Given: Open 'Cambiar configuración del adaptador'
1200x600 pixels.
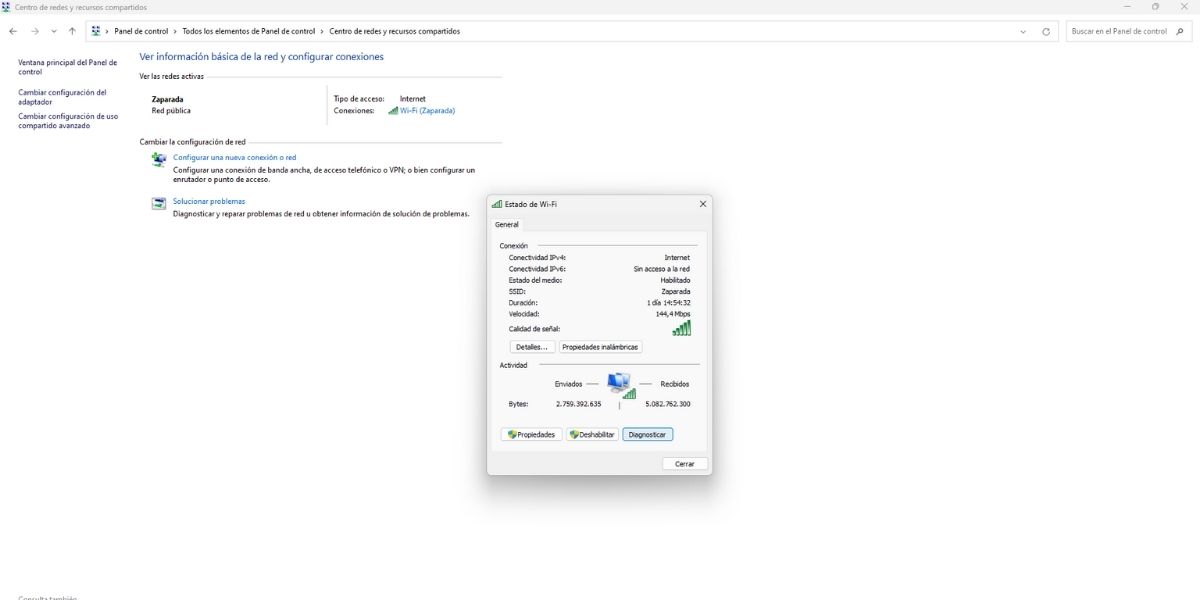Looking at the screenshot, I should tap(62, 97).
